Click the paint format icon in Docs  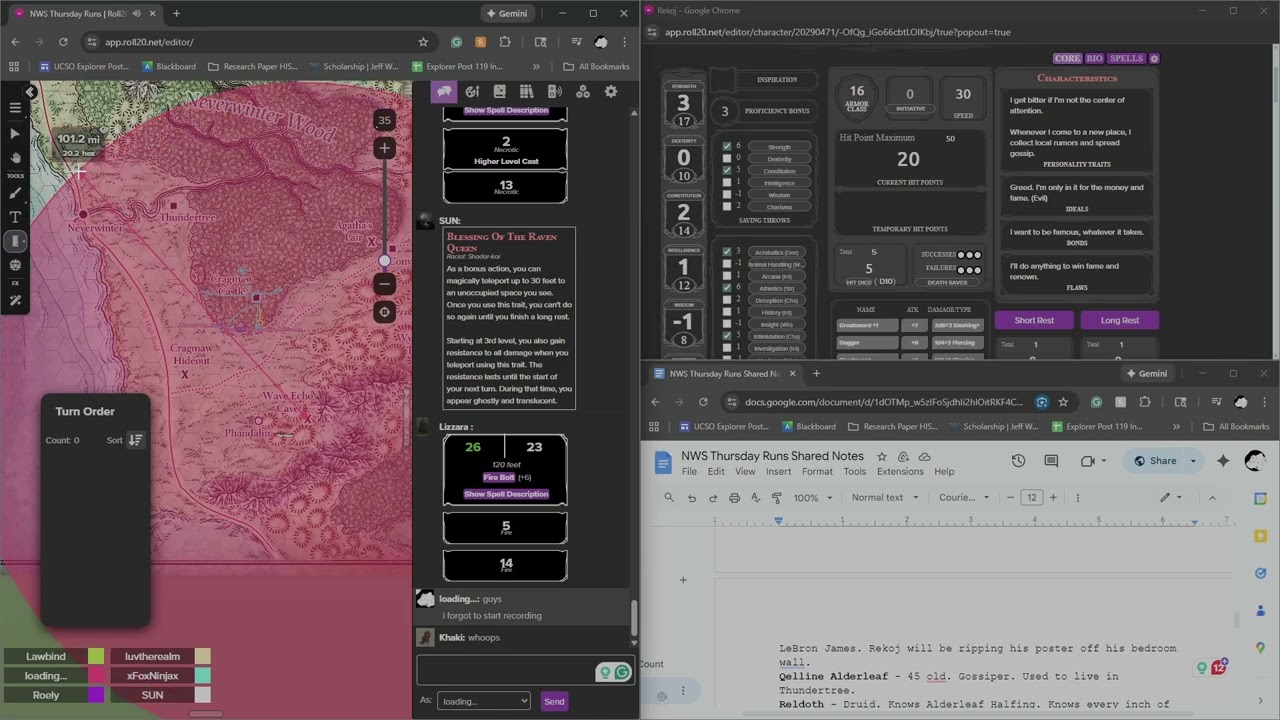click(x=777, y=498)
